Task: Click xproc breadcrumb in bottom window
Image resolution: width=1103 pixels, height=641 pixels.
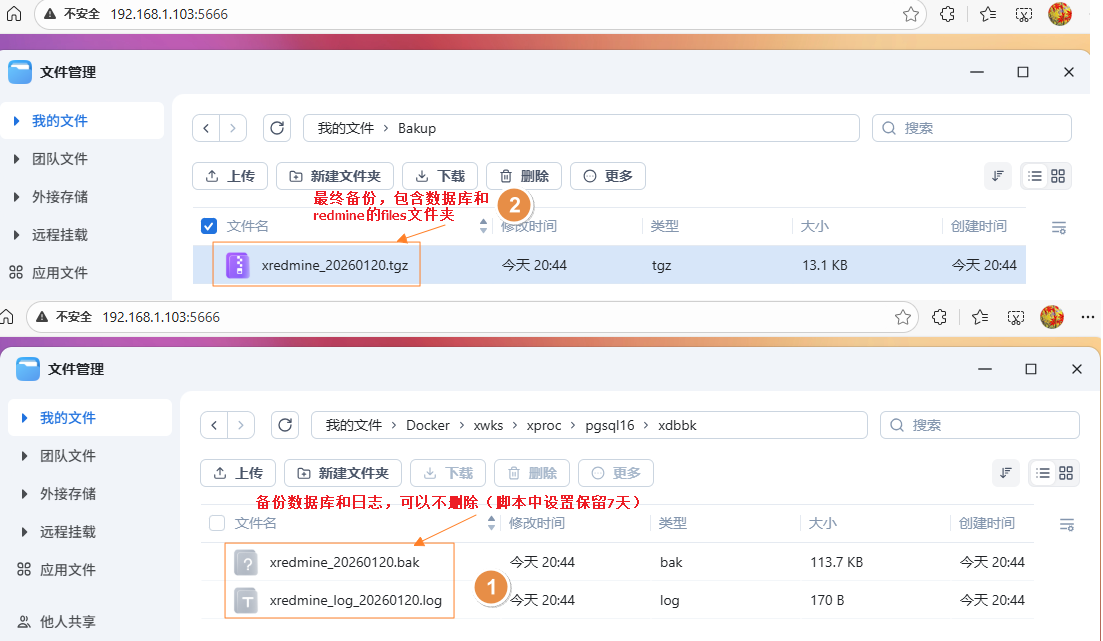Action: pyautogui.click(x=544, y=425)
